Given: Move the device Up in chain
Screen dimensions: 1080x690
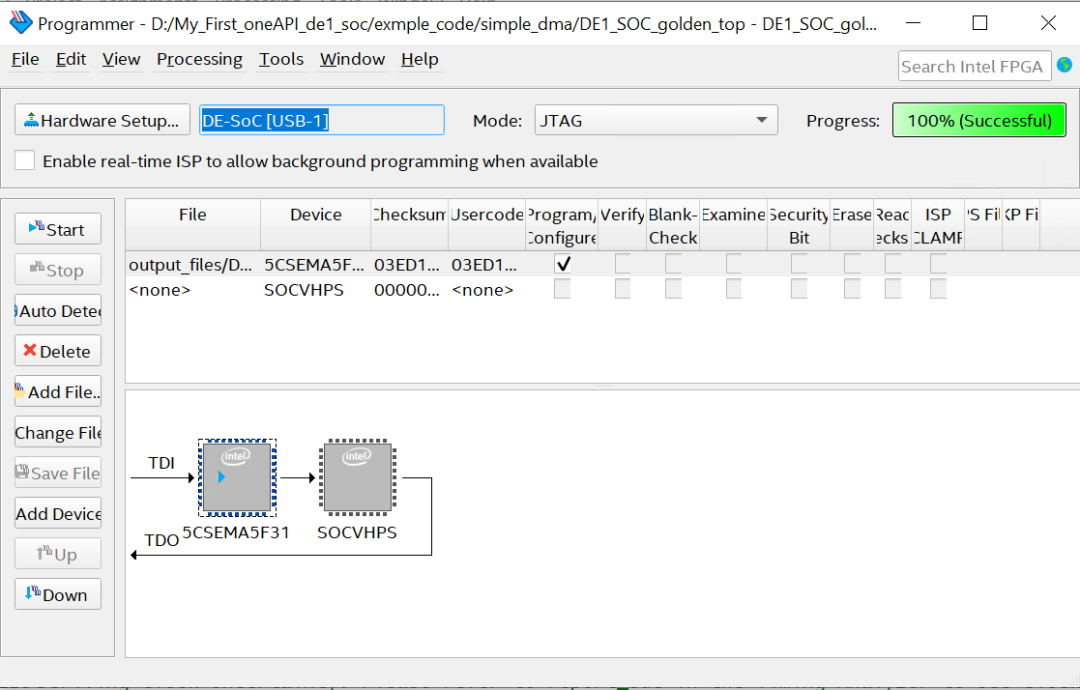Looking at the screenshot, I should pyautogui.click(x=58, y=554).
